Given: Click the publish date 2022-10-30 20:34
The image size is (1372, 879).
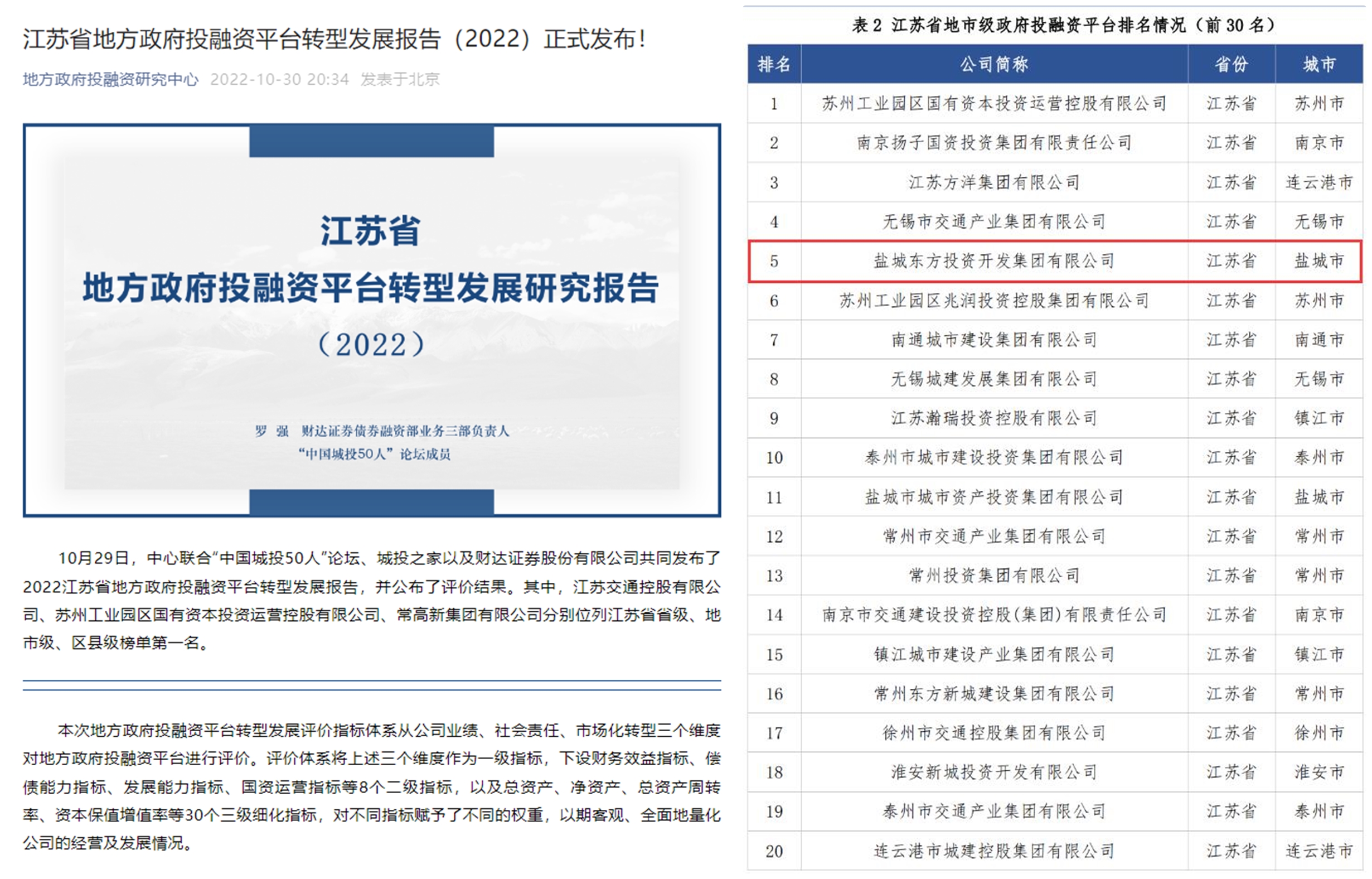Looking at the screenshot, I should (279, 79).
